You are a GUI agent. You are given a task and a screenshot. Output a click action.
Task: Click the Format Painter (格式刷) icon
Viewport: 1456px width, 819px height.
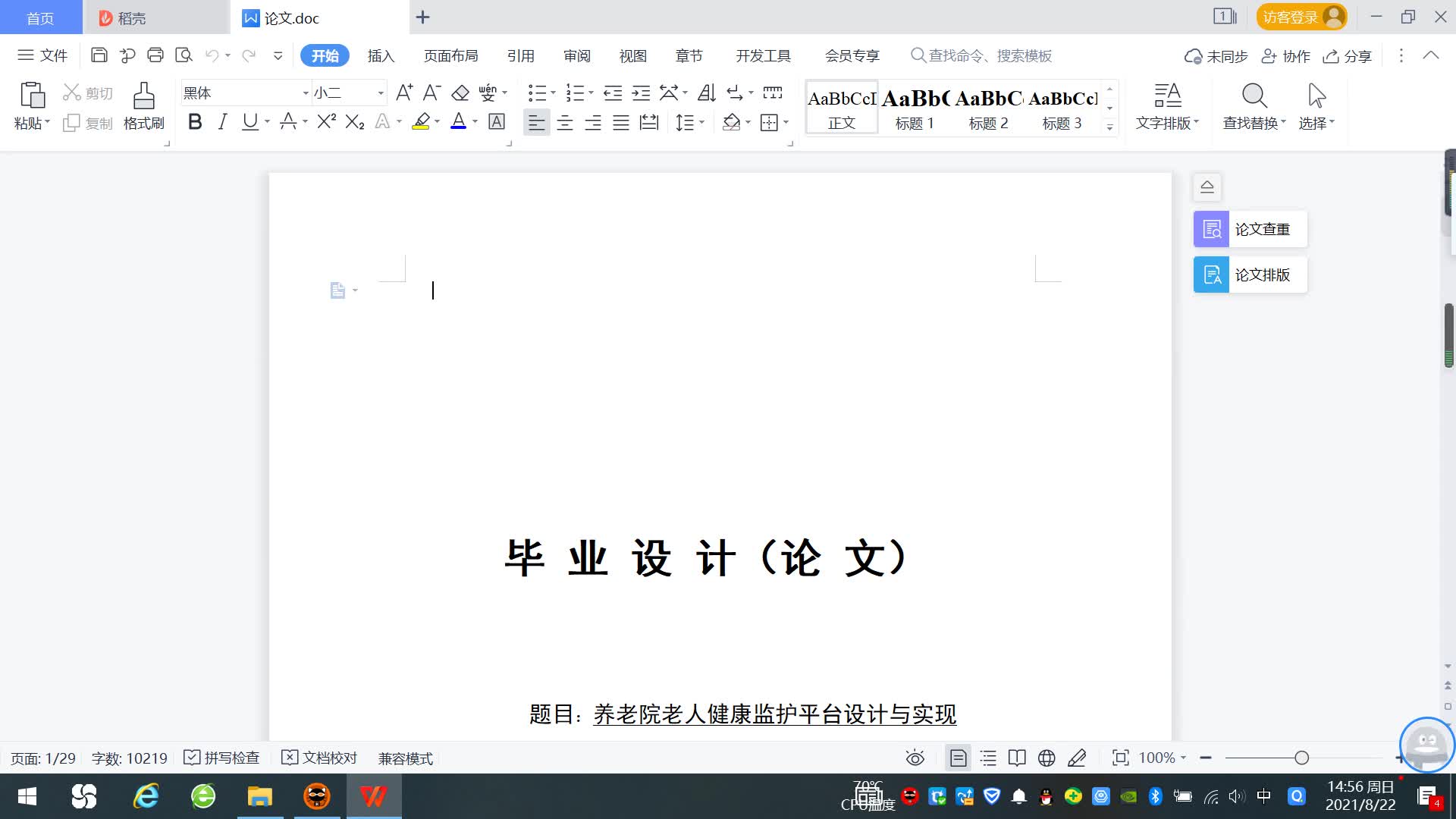point(143,97)
